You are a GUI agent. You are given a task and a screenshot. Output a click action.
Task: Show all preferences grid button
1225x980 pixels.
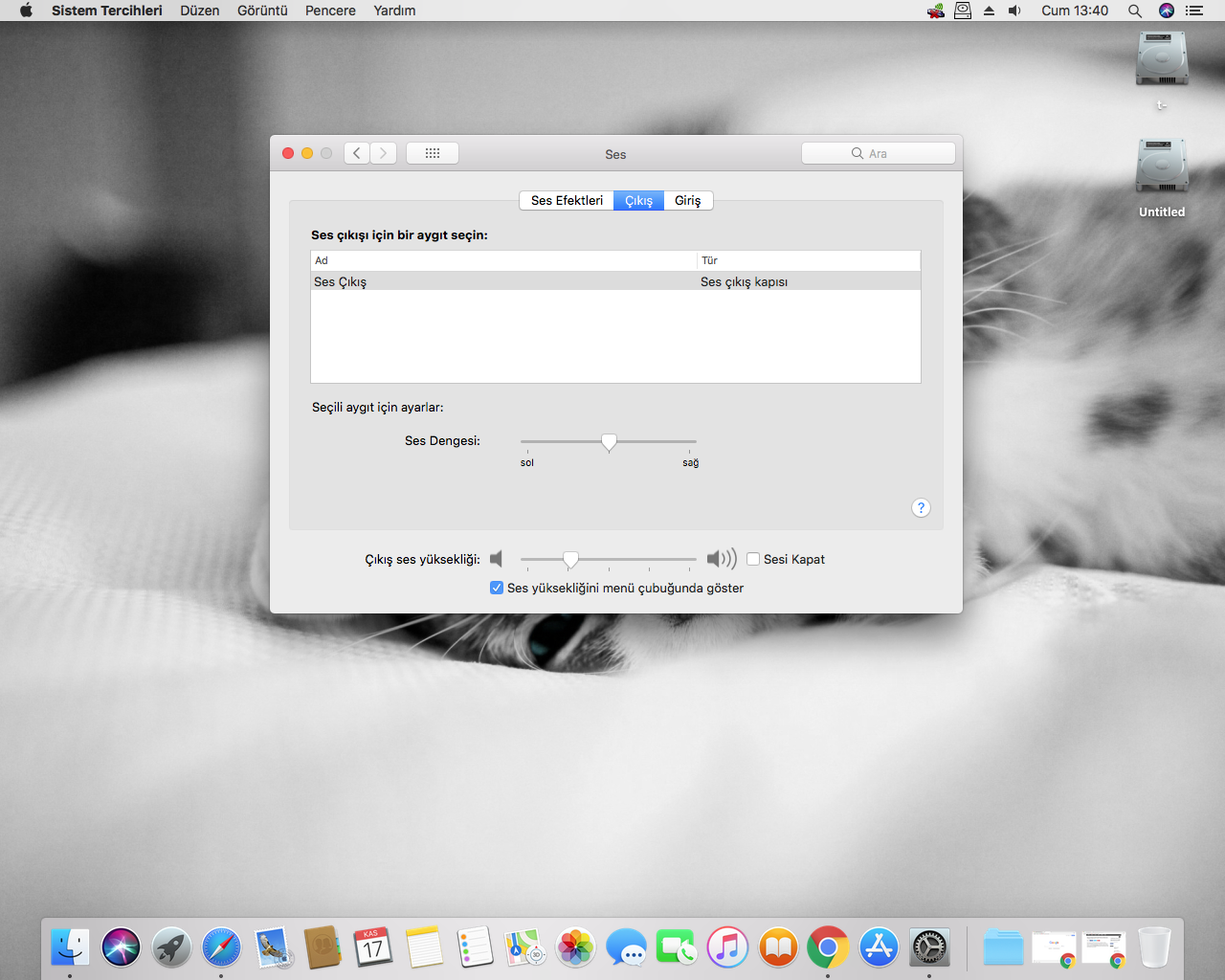tap(433, 153)
